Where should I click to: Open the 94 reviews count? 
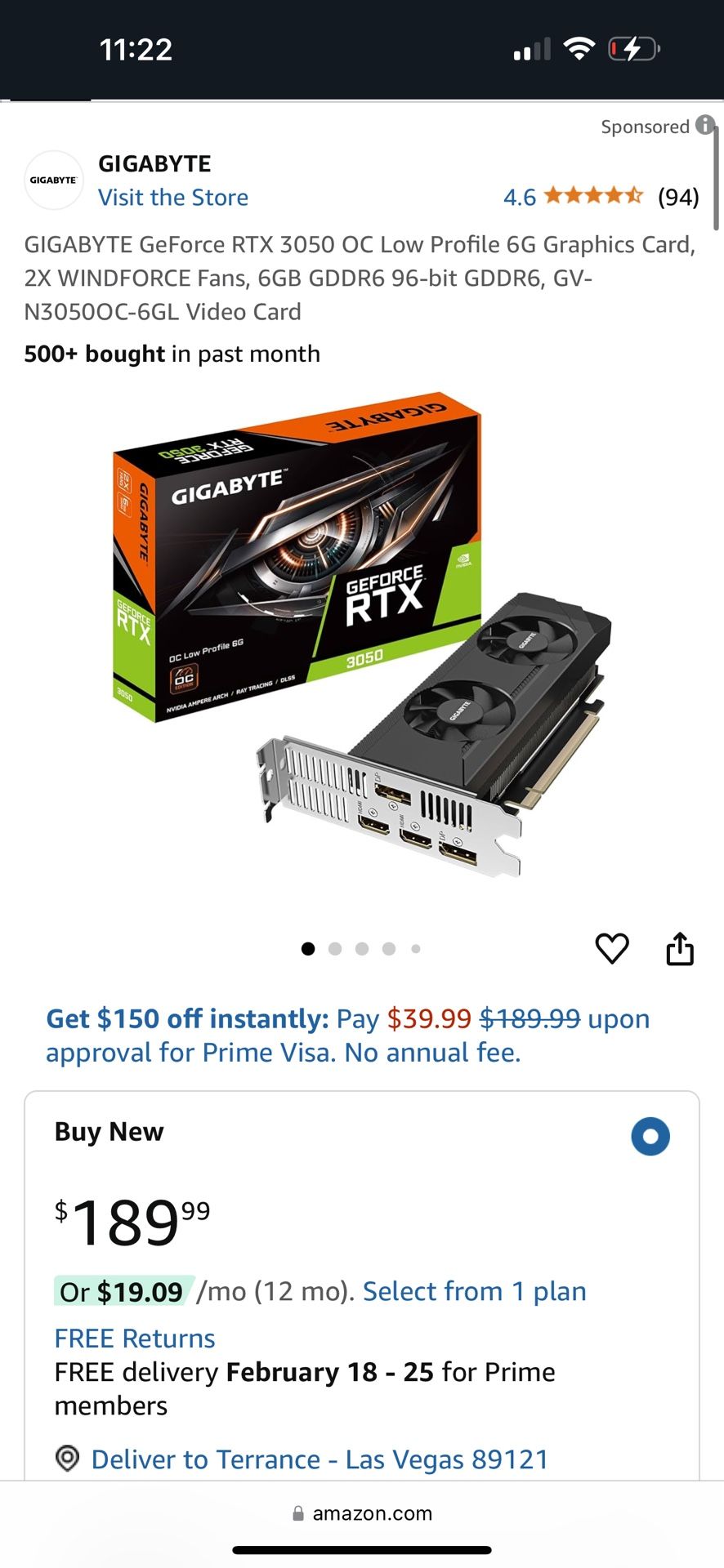pos(678,197)
